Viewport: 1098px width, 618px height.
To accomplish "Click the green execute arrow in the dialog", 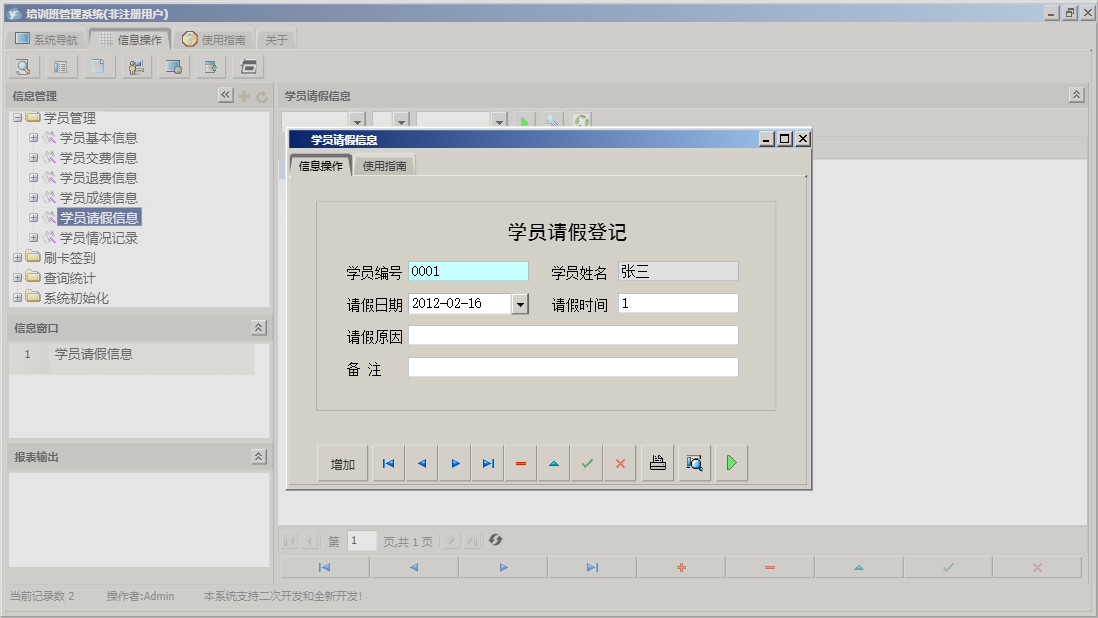I will [731, 462].
